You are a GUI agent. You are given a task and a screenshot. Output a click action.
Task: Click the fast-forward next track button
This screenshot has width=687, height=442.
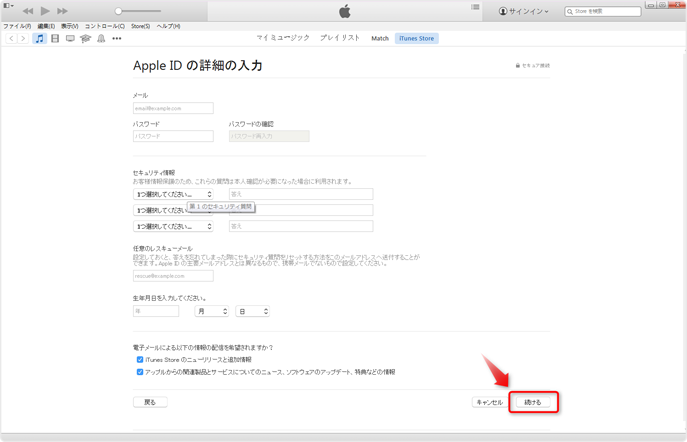(x=63, y=11)
